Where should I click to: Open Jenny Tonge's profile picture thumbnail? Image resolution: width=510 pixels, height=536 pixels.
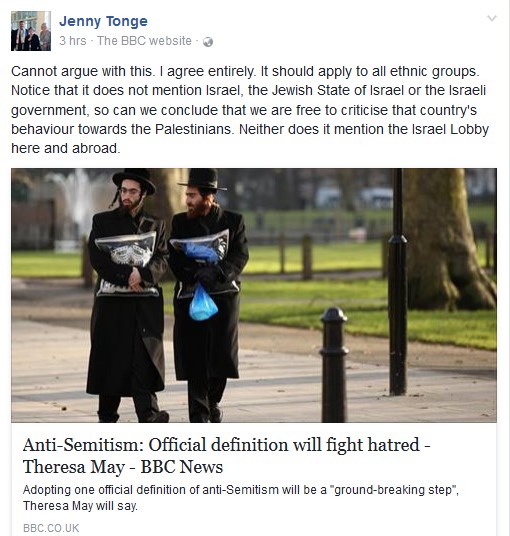(31, 31)
